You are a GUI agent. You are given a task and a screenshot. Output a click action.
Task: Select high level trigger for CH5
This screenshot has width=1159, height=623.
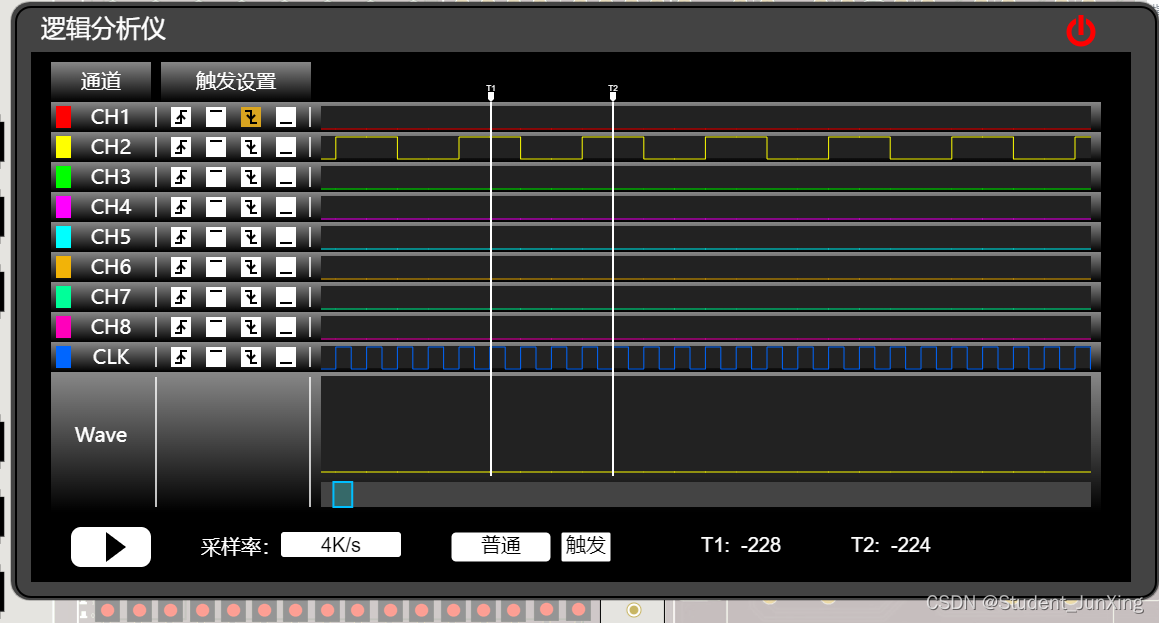tap(216, 236)
